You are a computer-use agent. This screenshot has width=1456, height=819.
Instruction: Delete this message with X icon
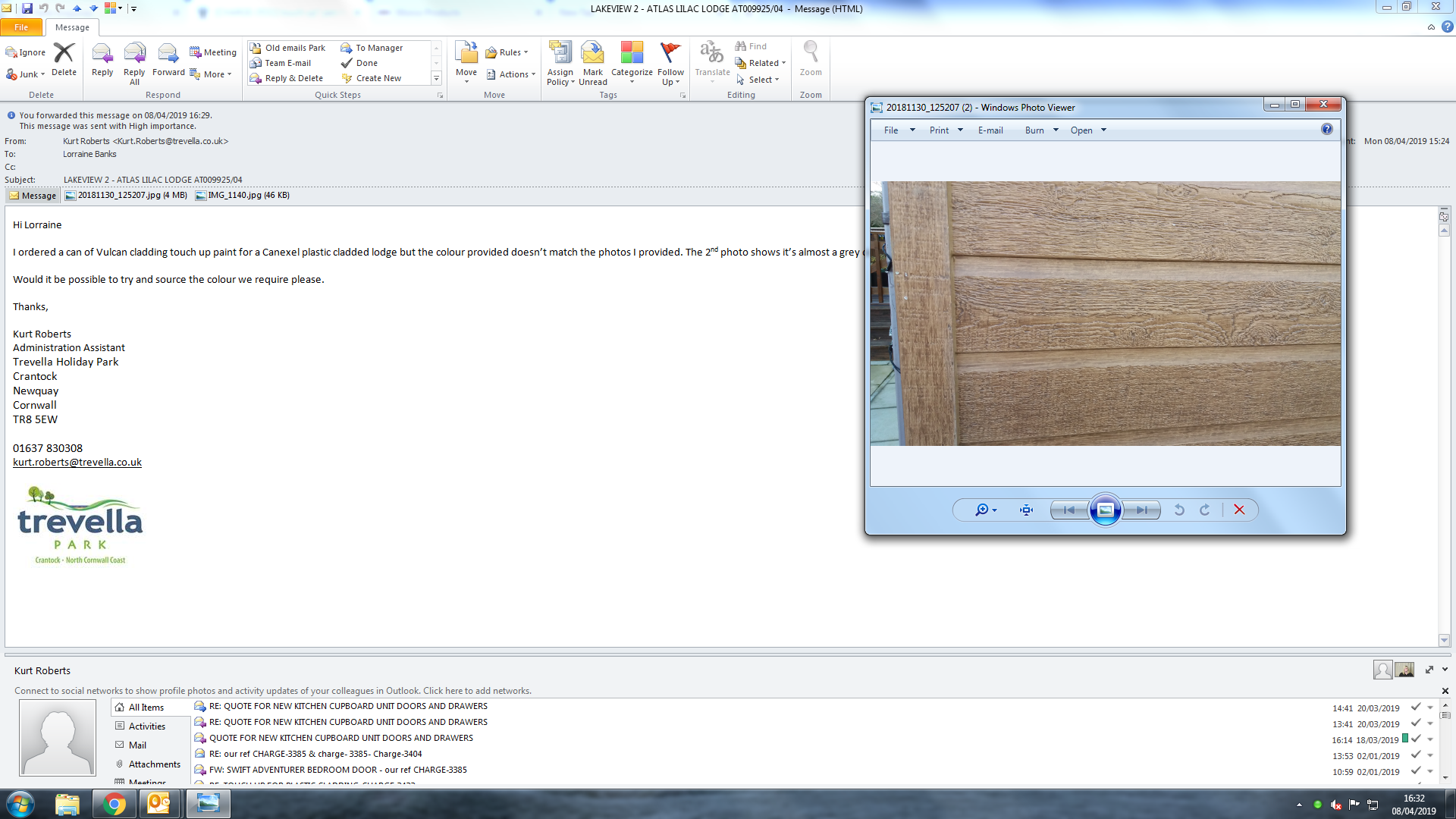tap(64, 53)
